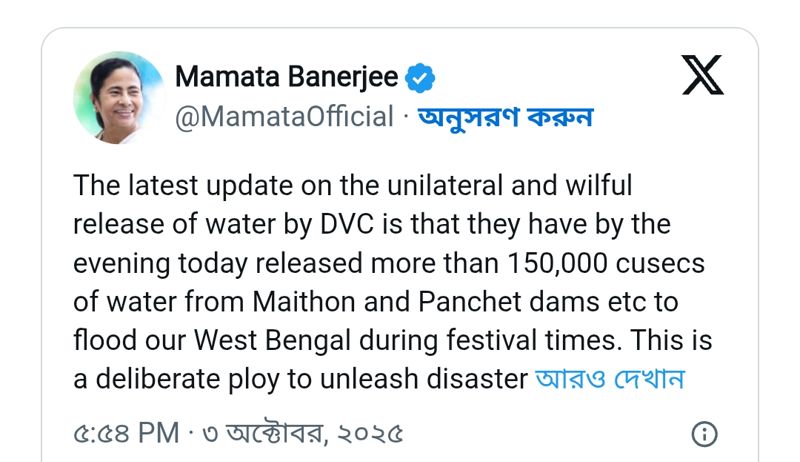Click the X logo on the tweet
This screenshot has height=462, width=800.
pos(702,75)
